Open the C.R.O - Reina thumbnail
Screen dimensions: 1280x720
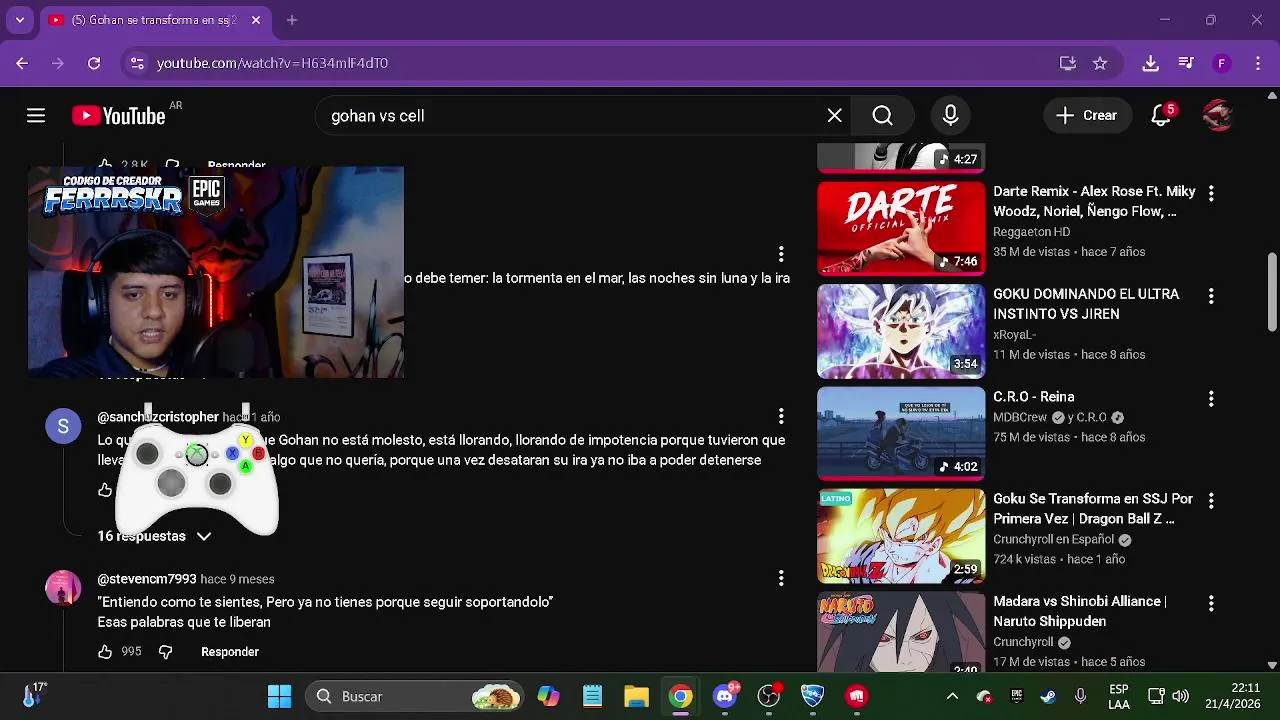(x=901, y=435)
